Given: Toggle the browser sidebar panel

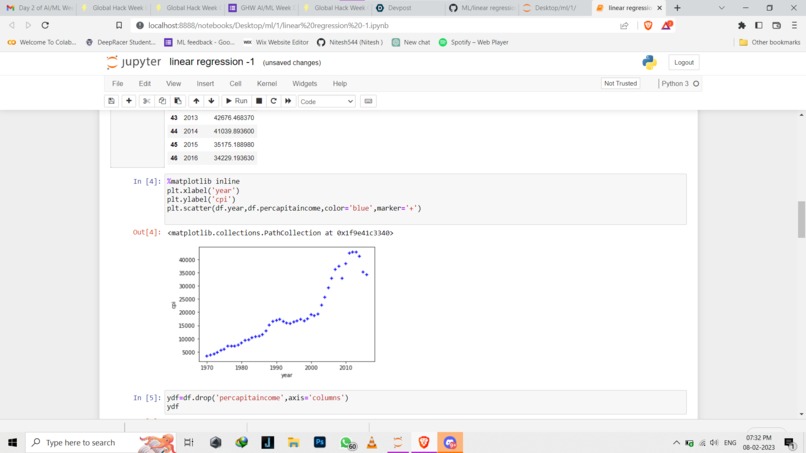Looking at the screenshot, I should point(759,25).
